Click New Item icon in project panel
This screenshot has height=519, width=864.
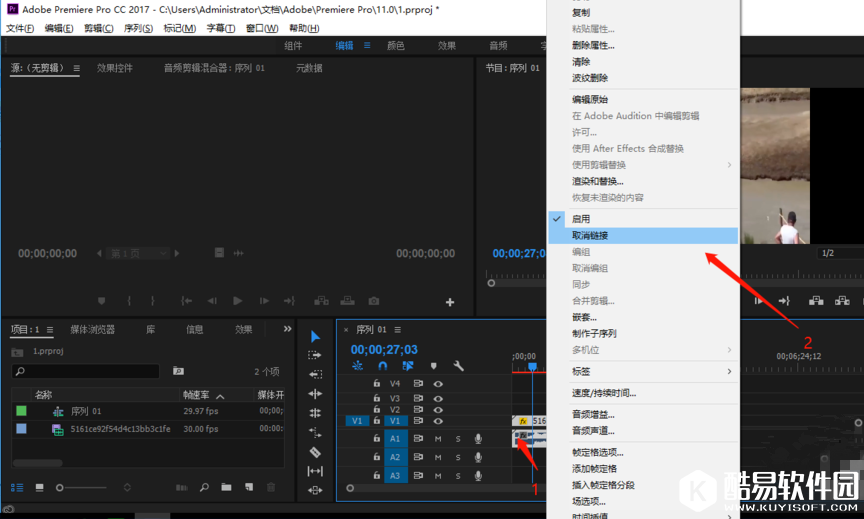coord(249,487)
